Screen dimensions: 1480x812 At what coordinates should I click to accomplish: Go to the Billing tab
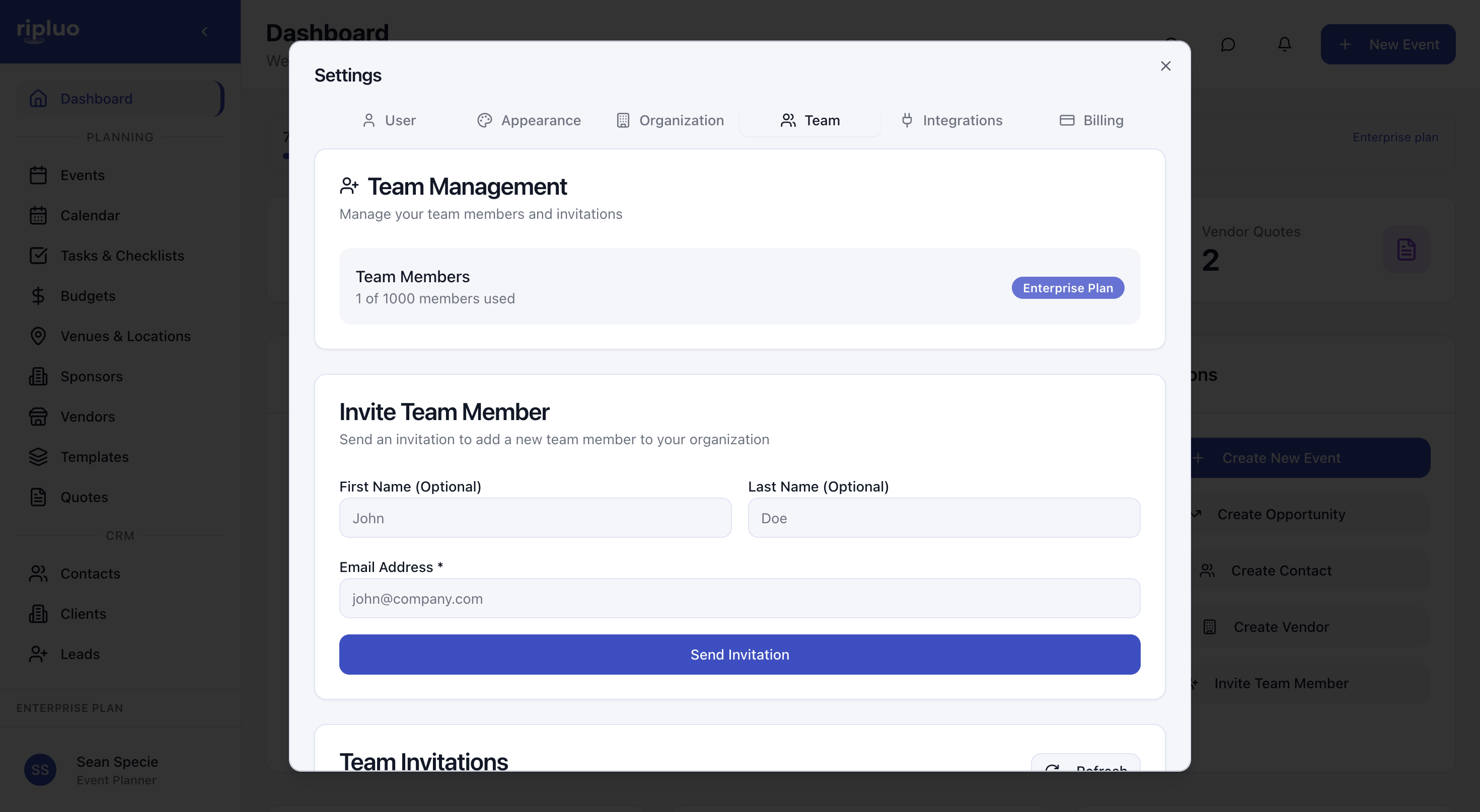click(x=1091, y=120)
